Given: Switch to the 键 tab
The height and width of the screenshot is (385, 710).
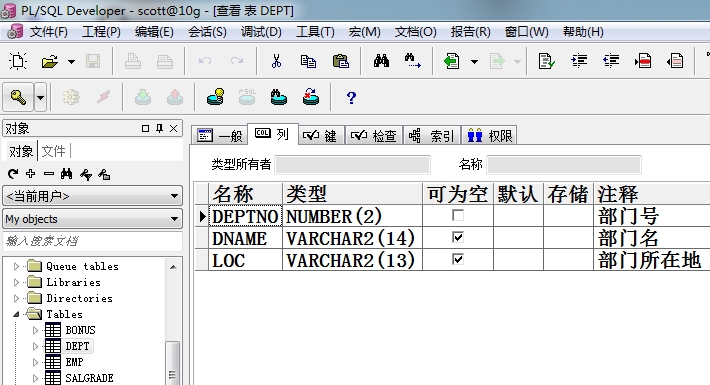Looking at the screenshot, I should tap(321, 135).
